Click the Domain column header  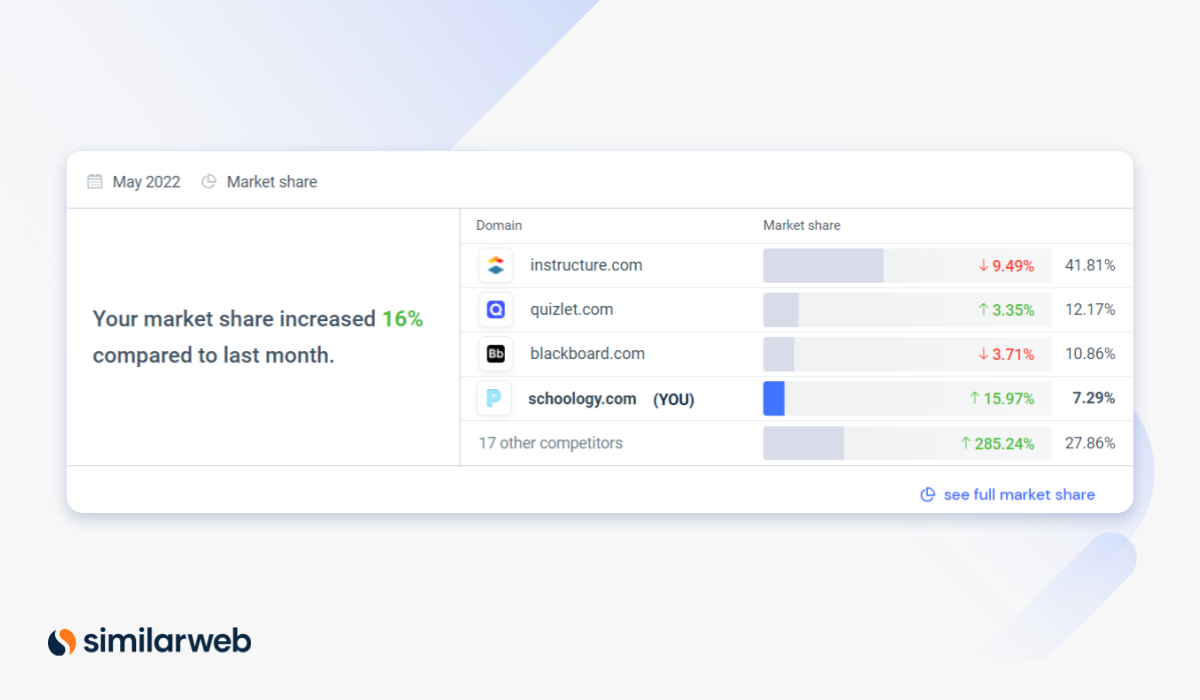click(499, 226)
